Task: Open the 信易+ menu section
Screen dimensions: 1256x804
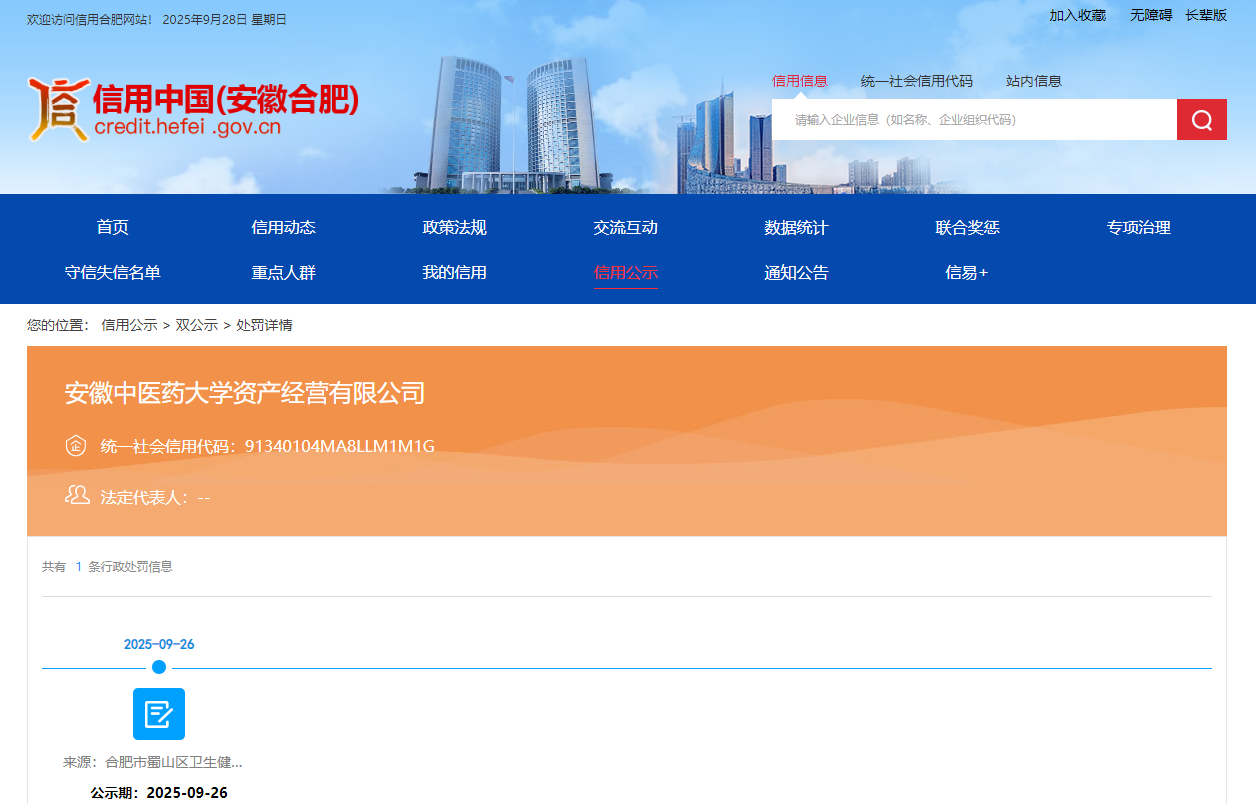Action: coord(966,272)
